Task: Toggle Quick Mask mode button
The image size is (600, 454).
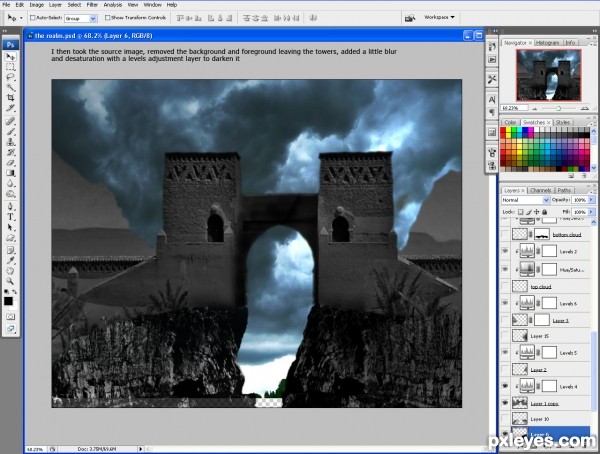Action: 10,317
